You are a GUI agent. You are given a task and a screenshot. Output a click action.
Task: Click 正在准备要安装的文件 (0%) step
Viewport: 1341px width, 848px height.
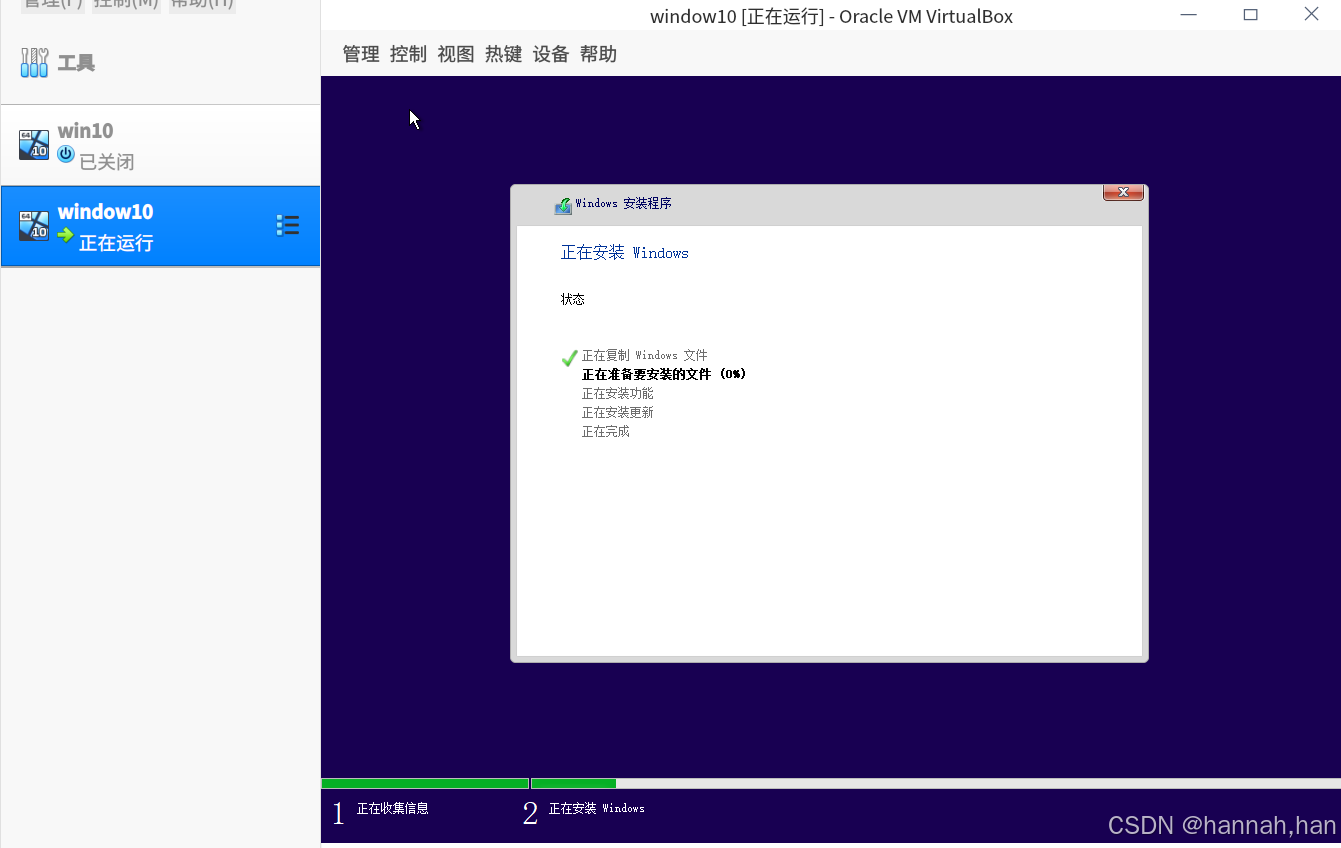[x=664, y=374]
